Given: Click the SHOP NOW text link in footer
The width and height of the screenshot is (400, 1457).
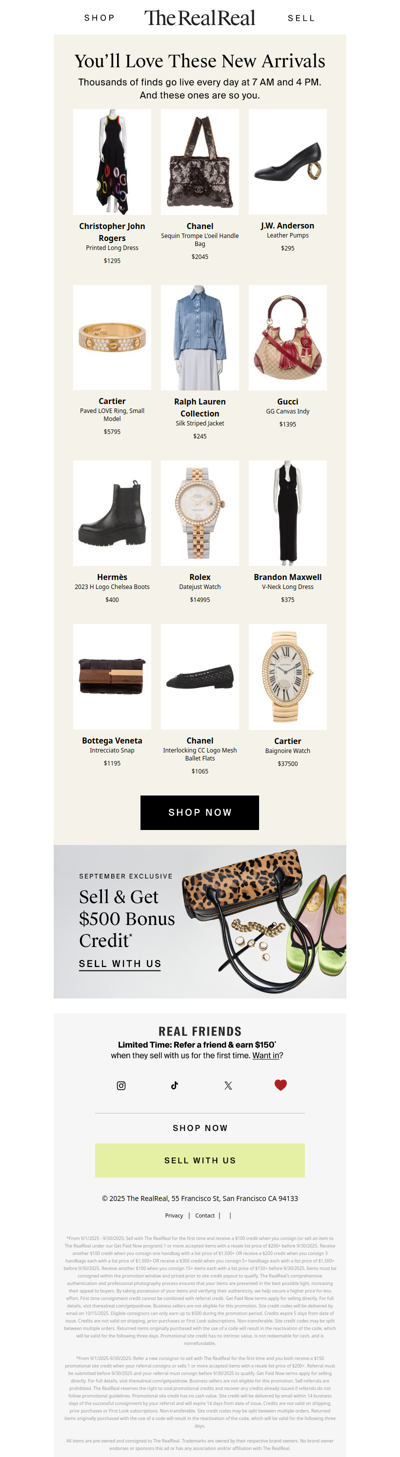Looking at the screenshot, I should click(x=200, y=1128).
